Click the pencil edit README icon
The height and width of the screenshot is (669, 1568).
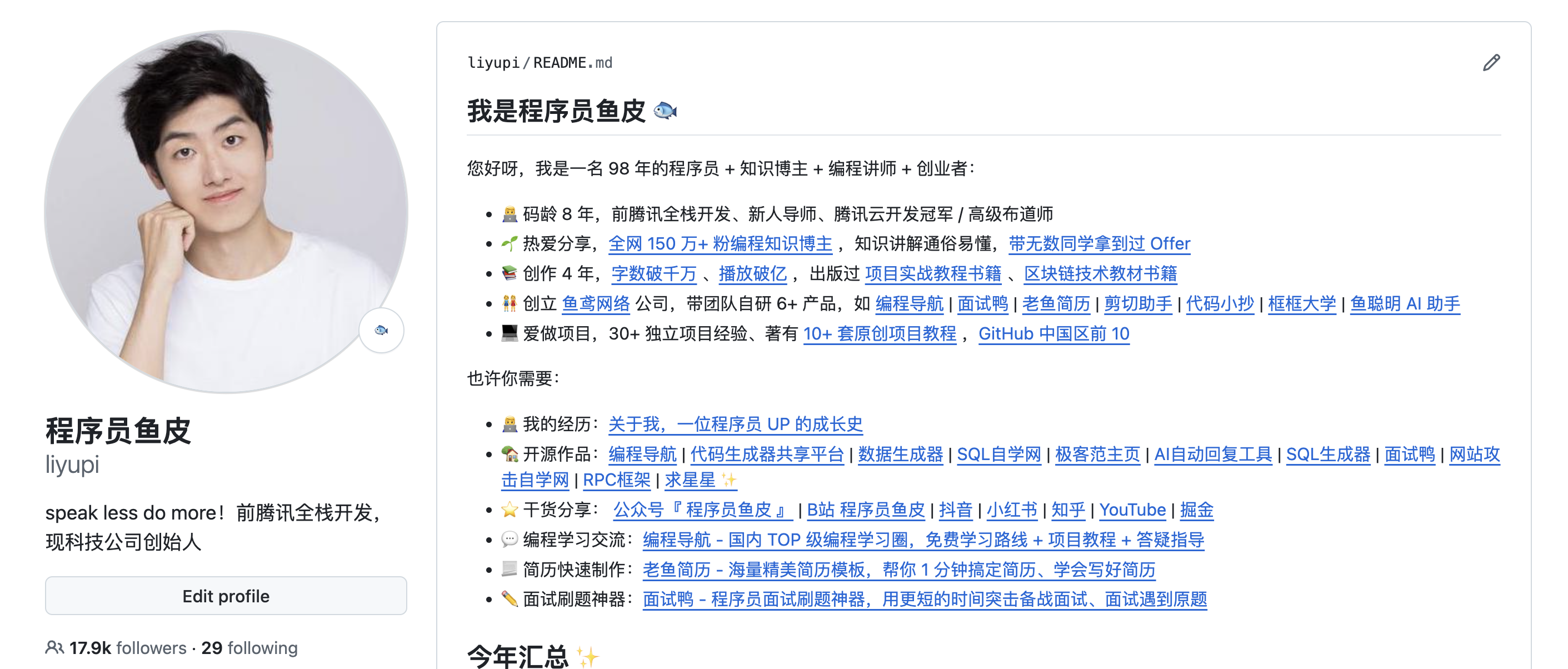[x=1491, y=63]
